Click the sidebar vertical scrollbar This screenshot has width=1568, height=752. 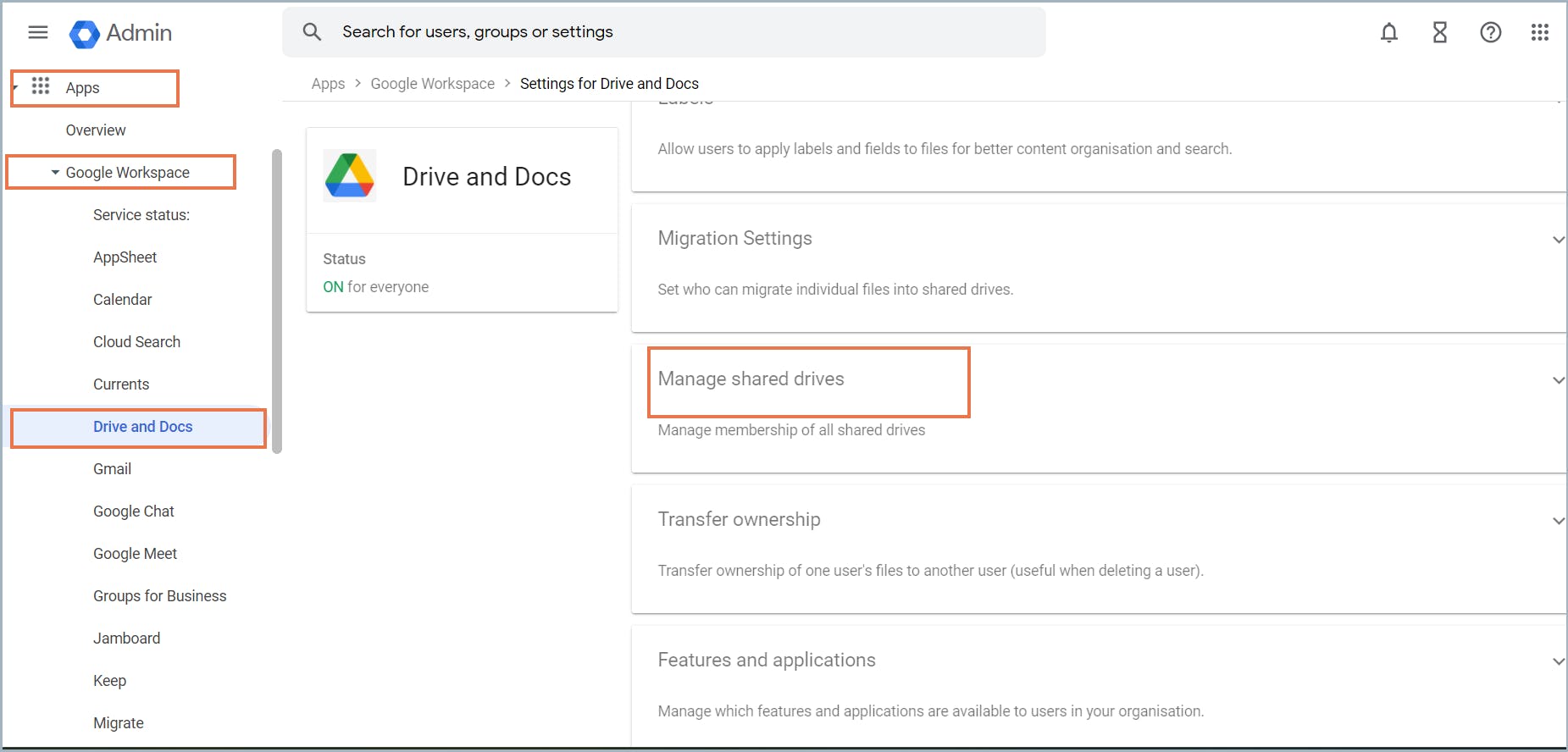click(276, 301)
